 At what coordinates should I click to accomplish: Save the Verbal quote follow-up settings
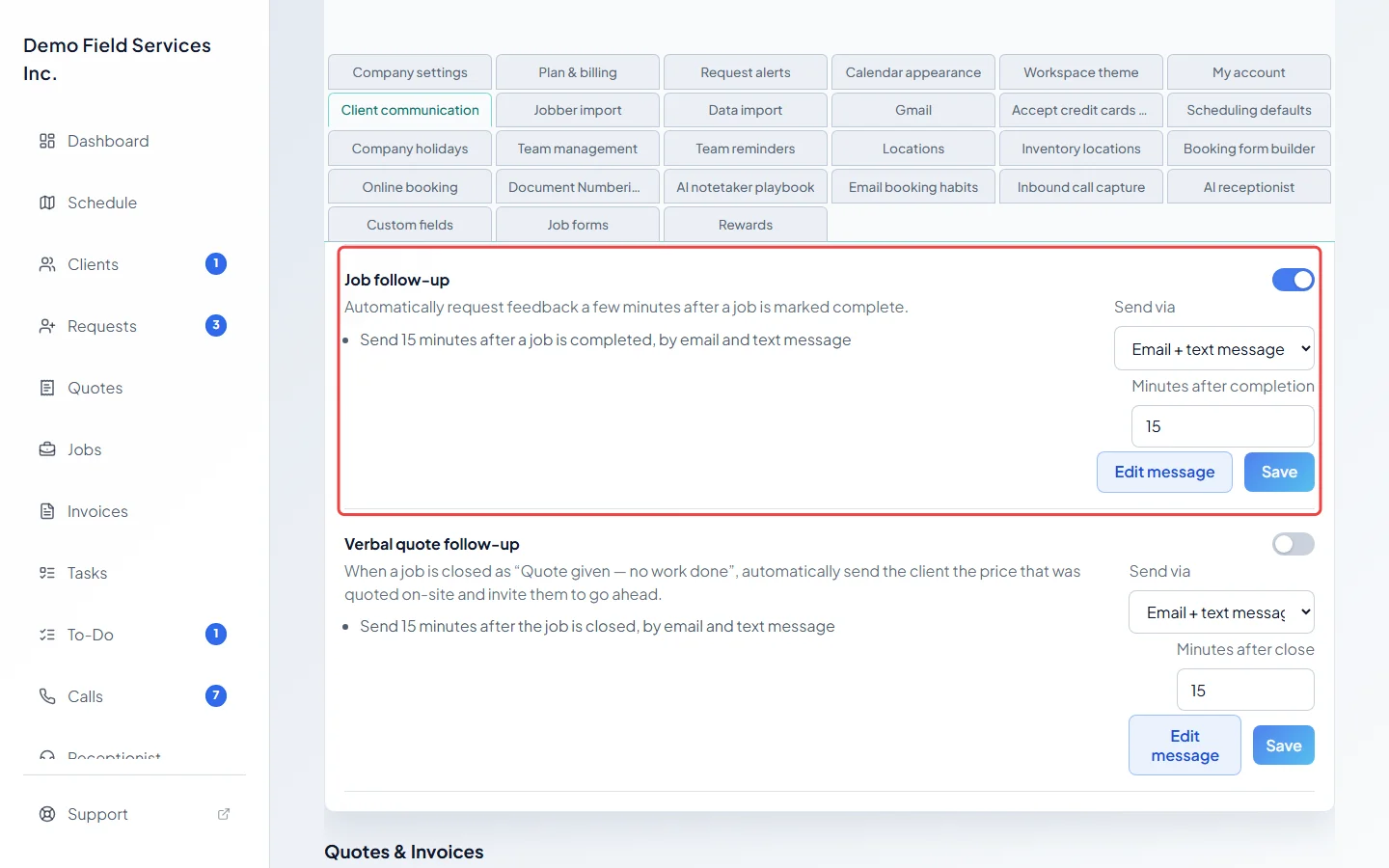click(1284, 746)
